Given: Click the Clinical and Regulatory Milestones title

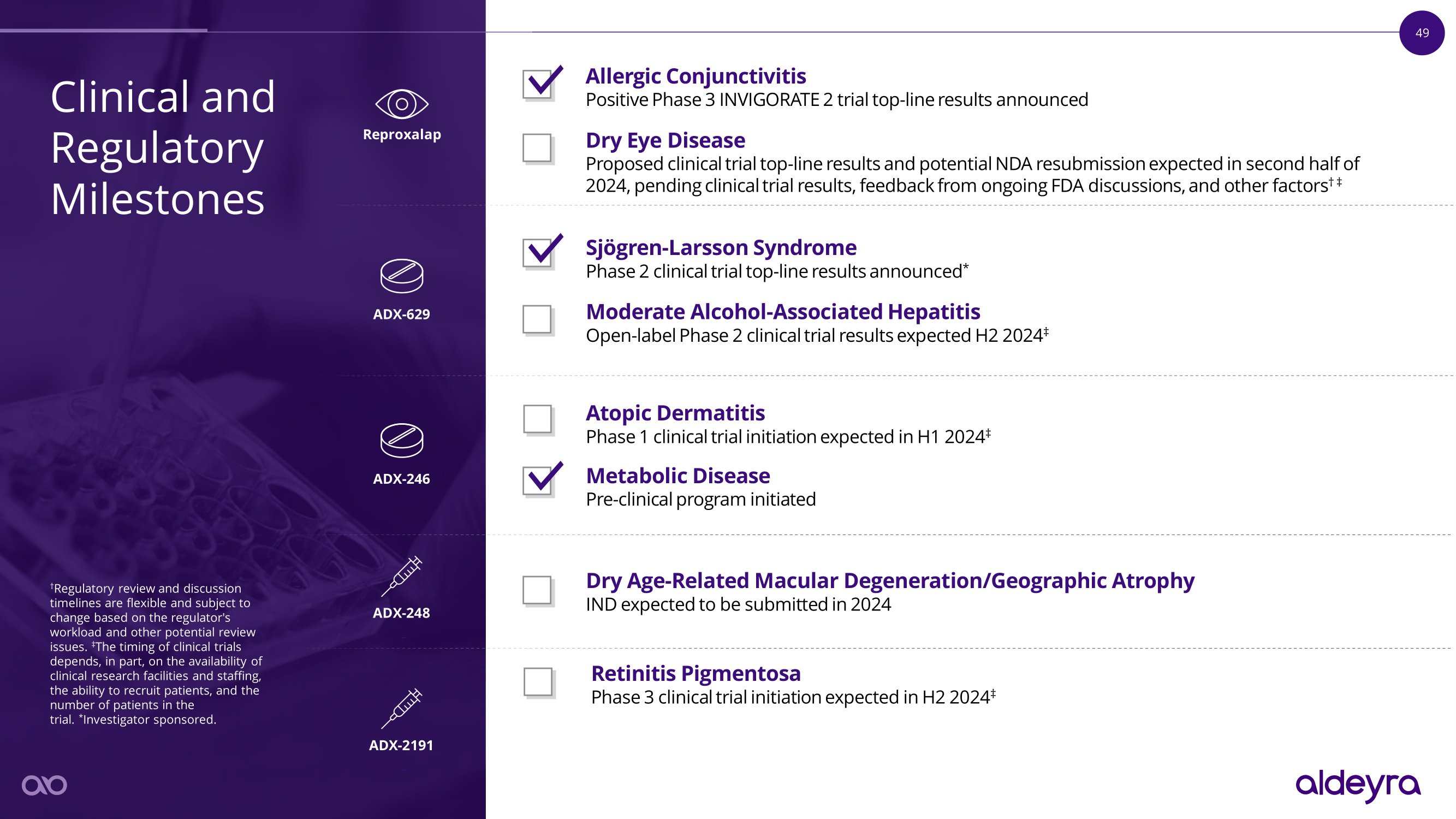Looking at the screenshot, I should (163, 147).
